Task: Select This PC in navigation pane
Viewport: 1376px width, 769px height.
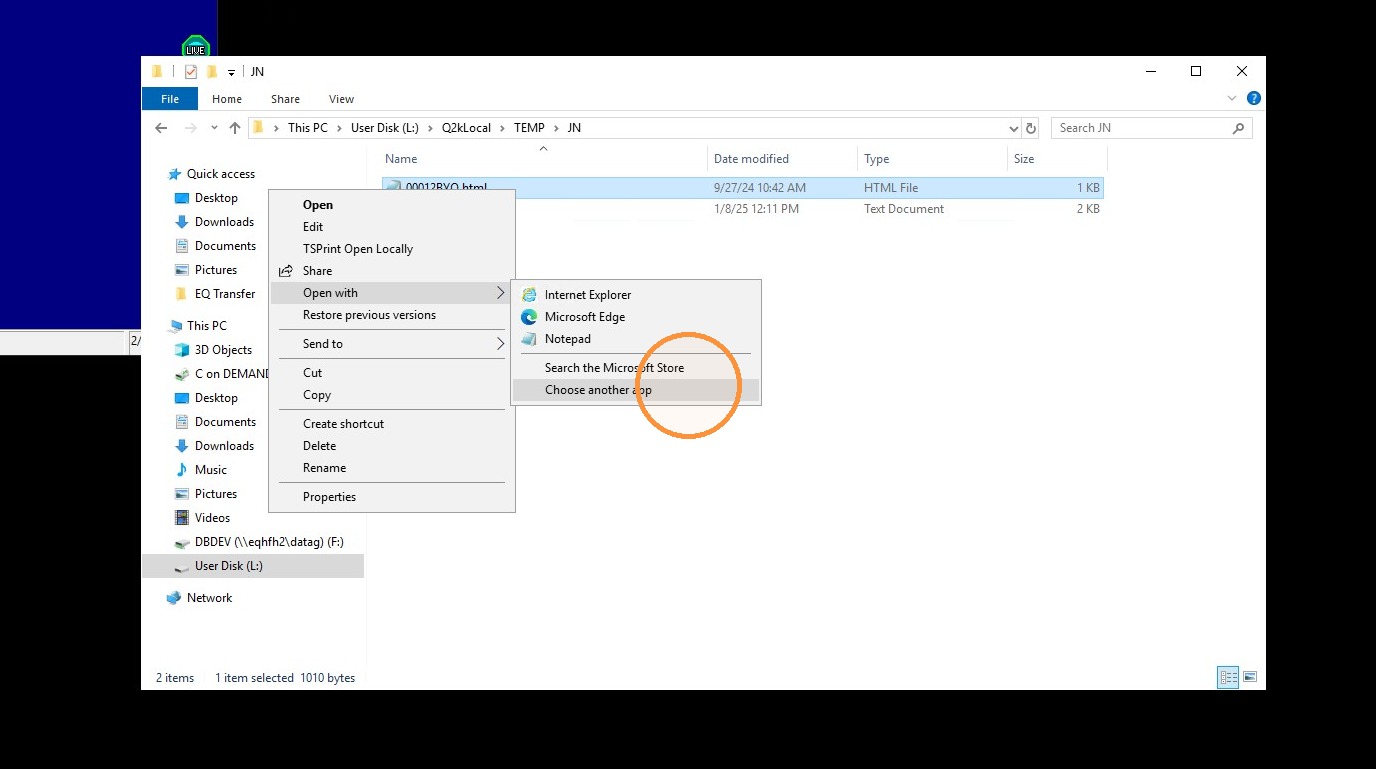Action: (x=207, y=326)
